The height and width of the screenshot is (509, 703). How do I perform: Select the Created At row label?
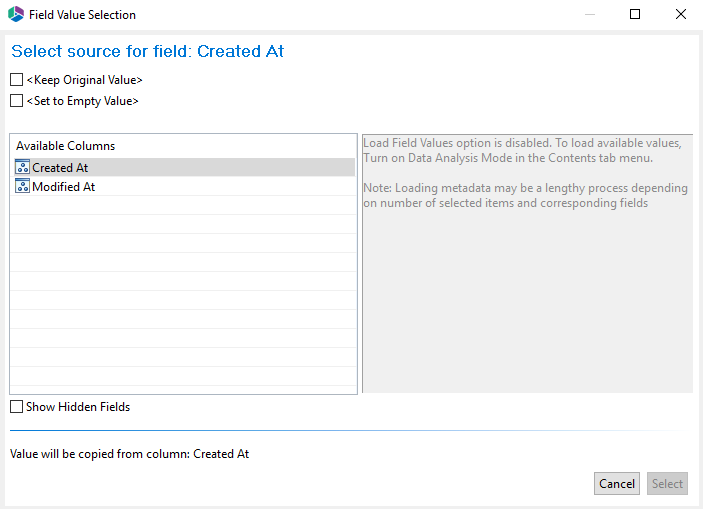(60, 168)
